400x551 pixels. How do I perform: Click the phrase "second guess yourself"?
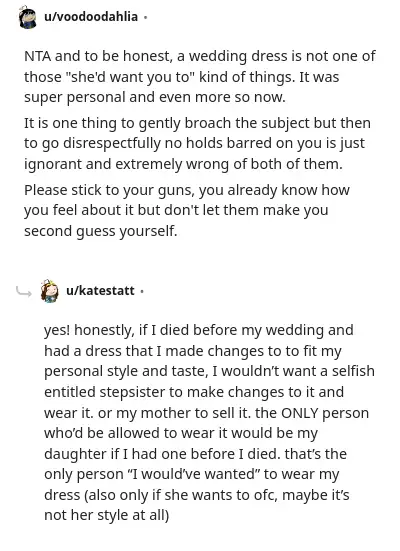[x=101, y=231]
